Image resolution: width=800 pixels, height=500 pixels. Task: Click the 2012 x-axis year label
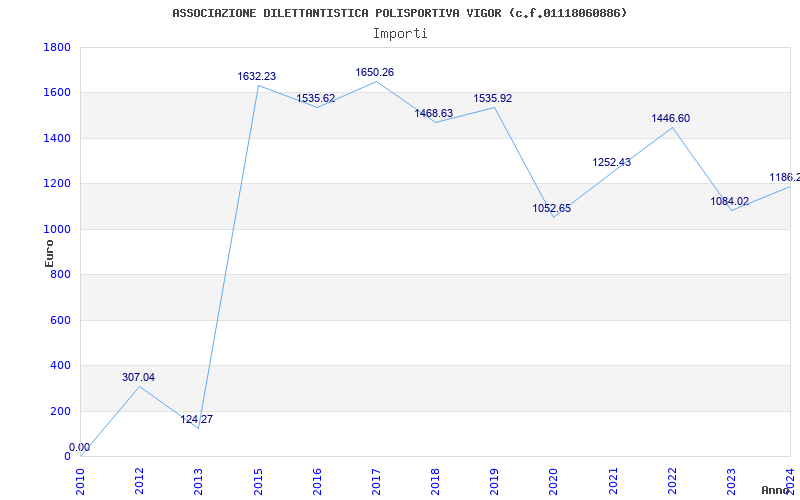coord(140,479)
